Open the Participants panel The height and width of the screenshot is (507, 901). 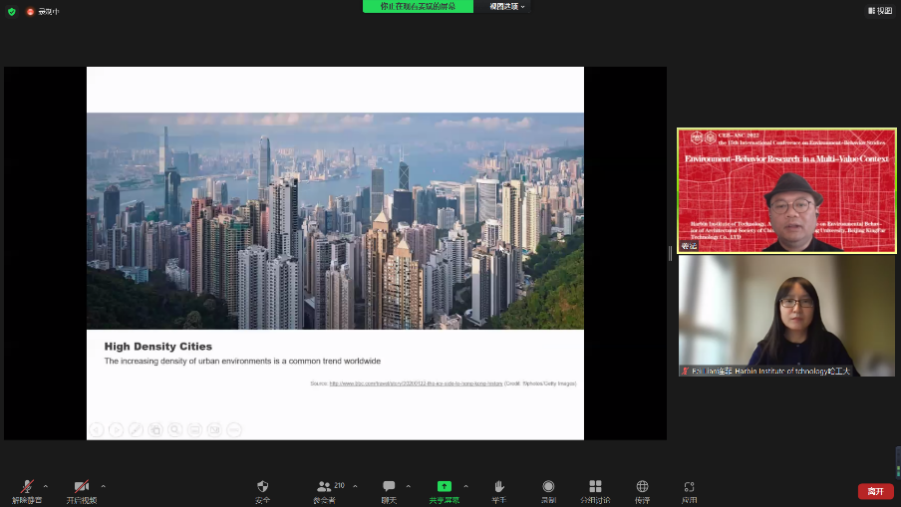point(324,487)
